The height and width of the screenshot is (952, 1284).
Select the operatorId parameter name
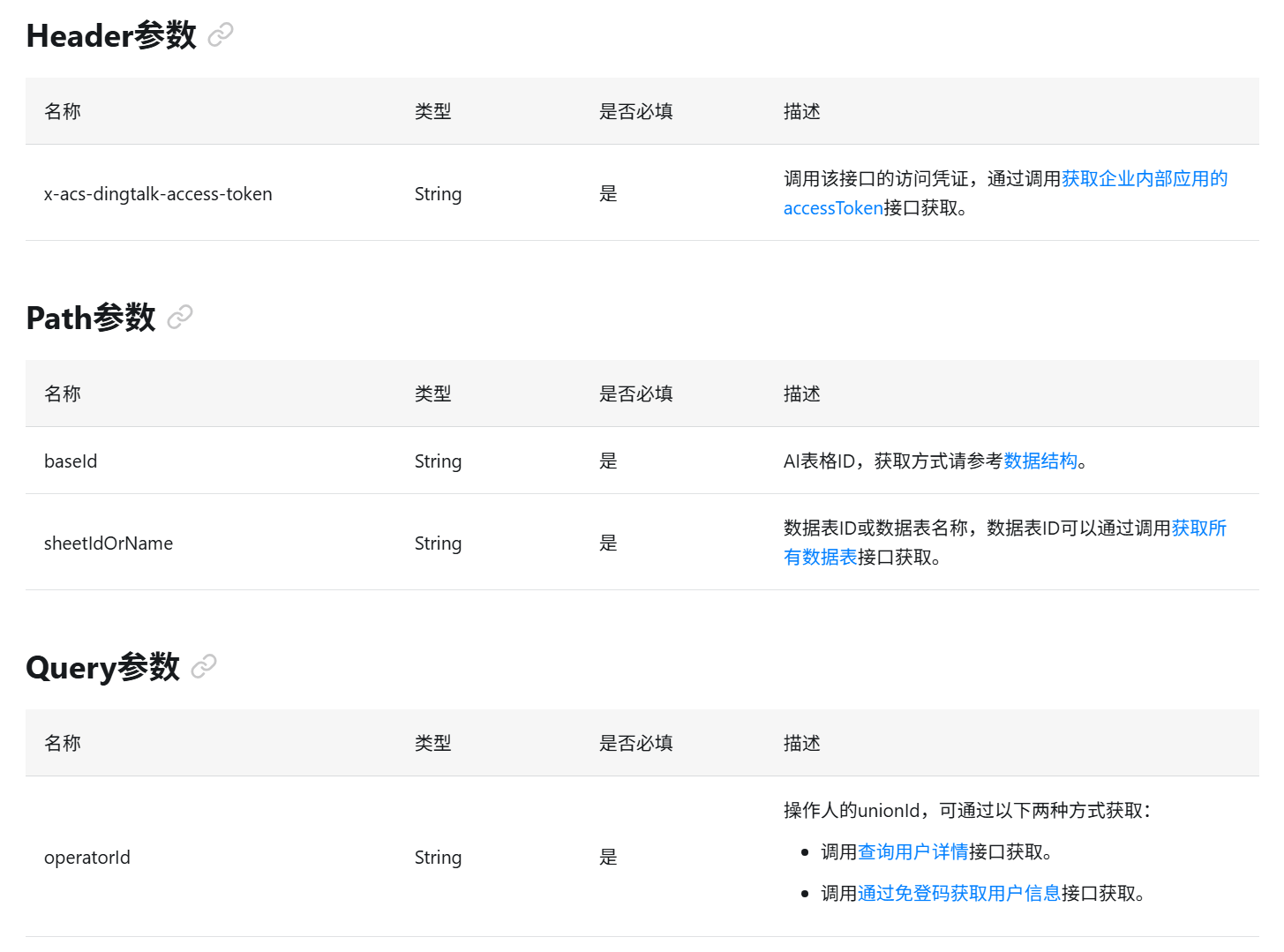click(87, 858)
